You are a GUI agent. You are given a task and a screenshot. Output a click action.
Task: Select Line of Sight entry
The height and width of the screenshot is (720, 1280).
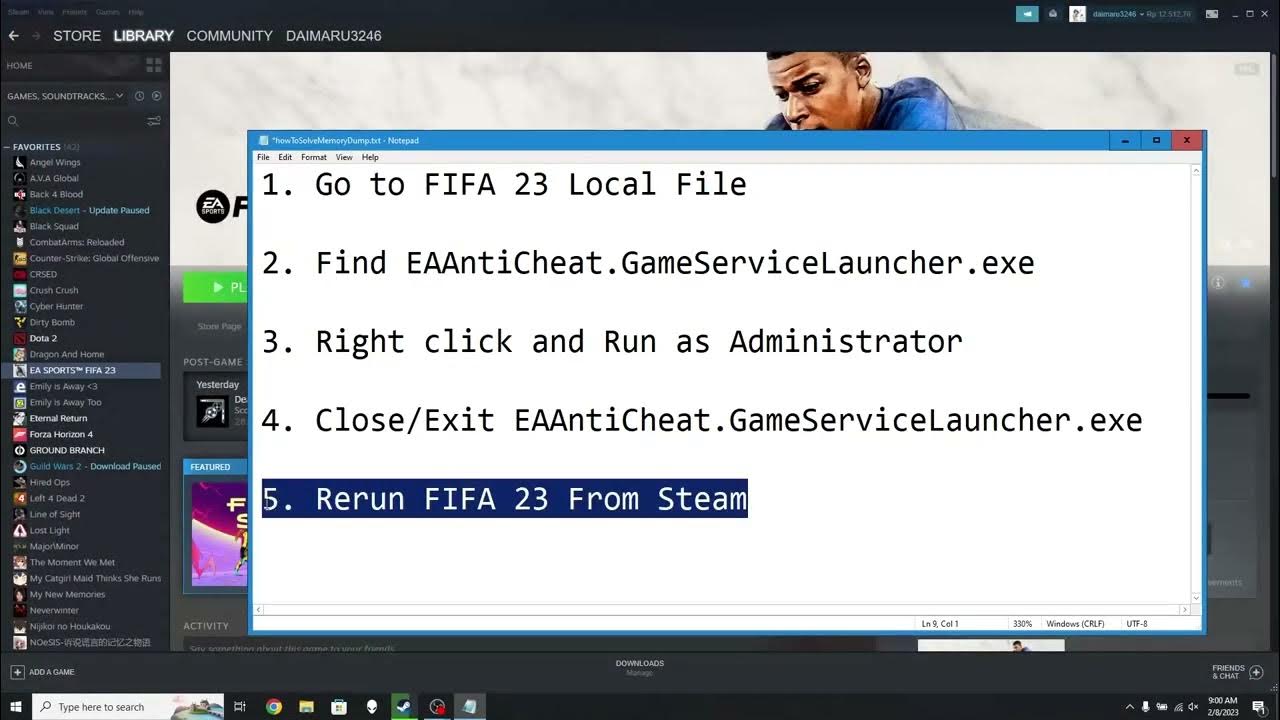(55, 514)
